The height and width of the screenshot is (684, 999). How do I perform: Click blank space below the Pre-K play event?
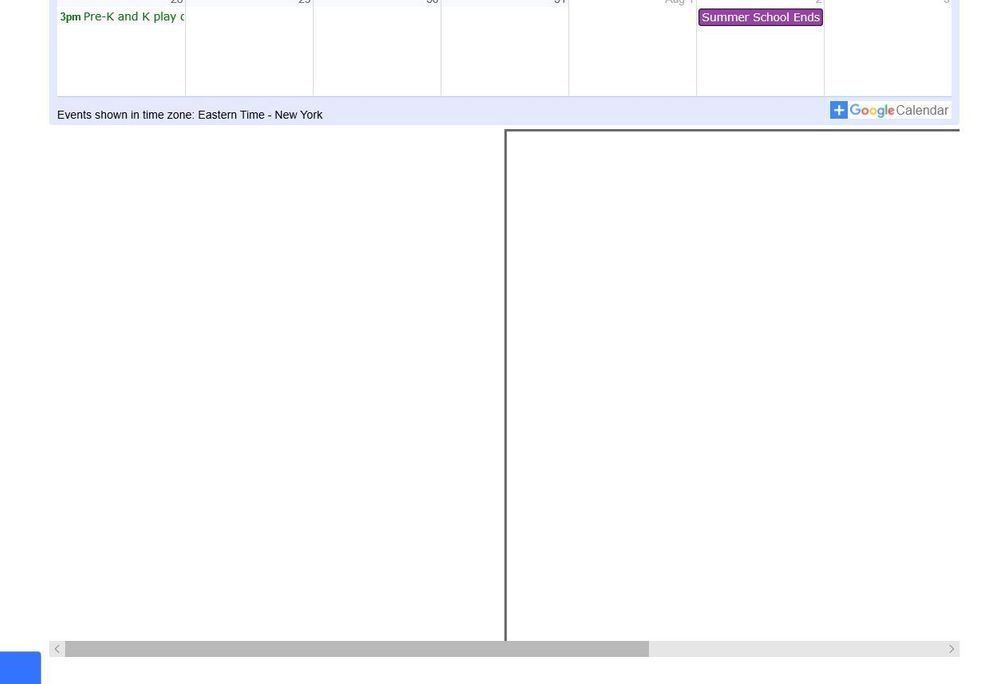[x=121, y=60]
